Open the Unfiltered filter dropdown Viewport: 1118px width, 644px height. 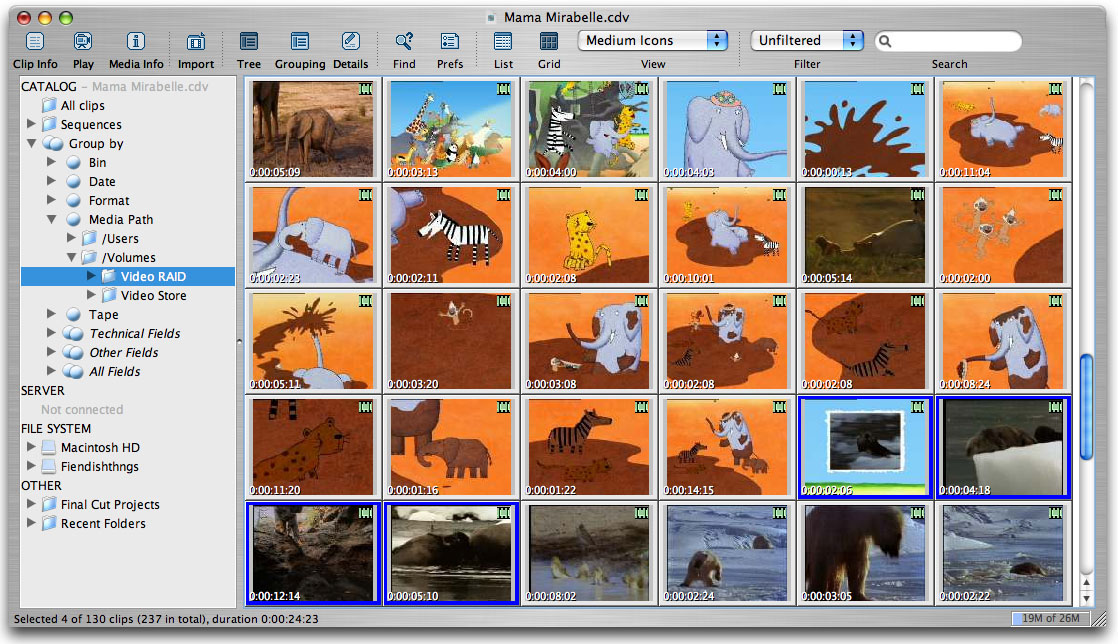pyautogui.click(x=806, y=41)
